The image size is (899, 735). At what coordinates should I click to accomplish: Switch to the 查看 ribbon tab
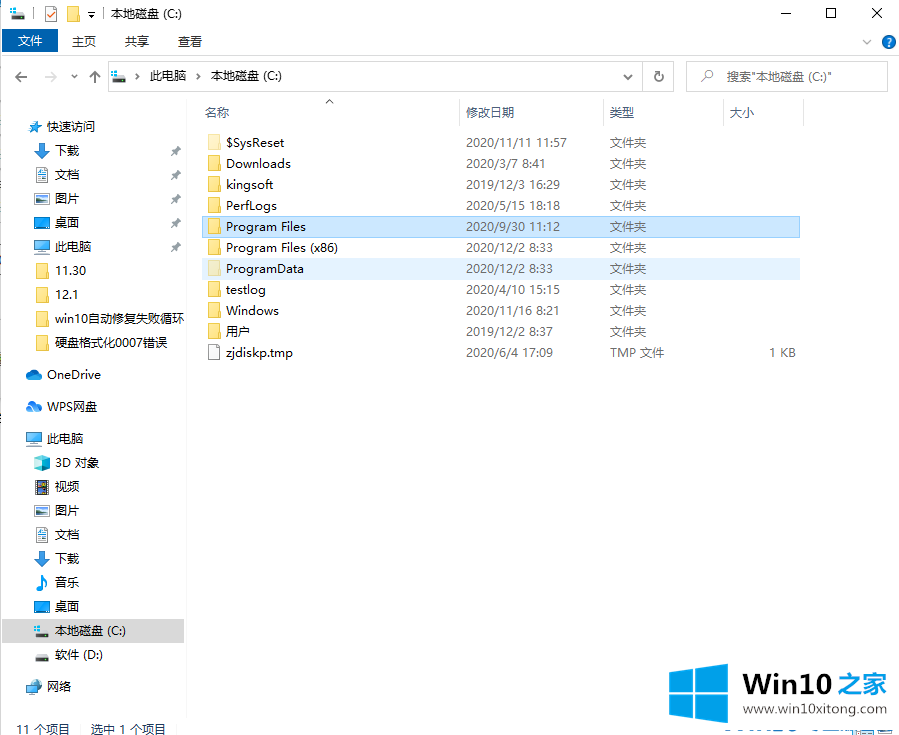(x=190, y=41)
